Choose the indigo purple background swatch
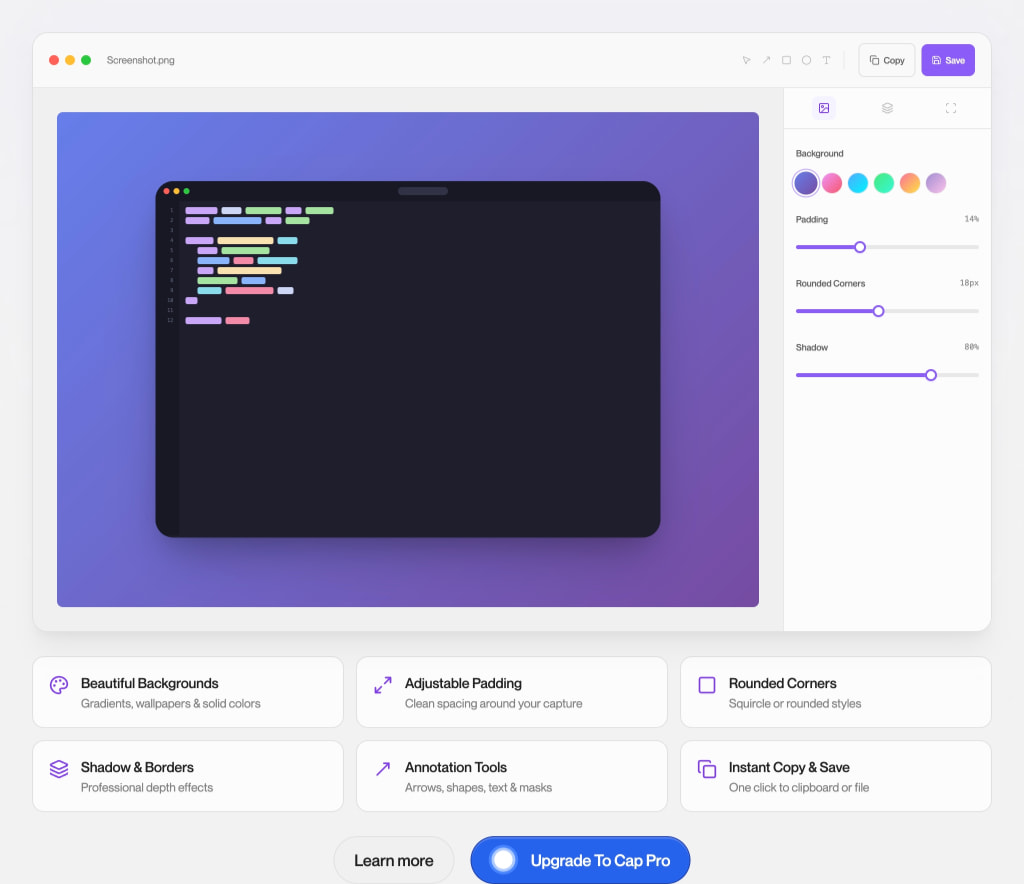Image resolution: width=1024 pixels, height=884 pixels. click(x=806, y=183)
